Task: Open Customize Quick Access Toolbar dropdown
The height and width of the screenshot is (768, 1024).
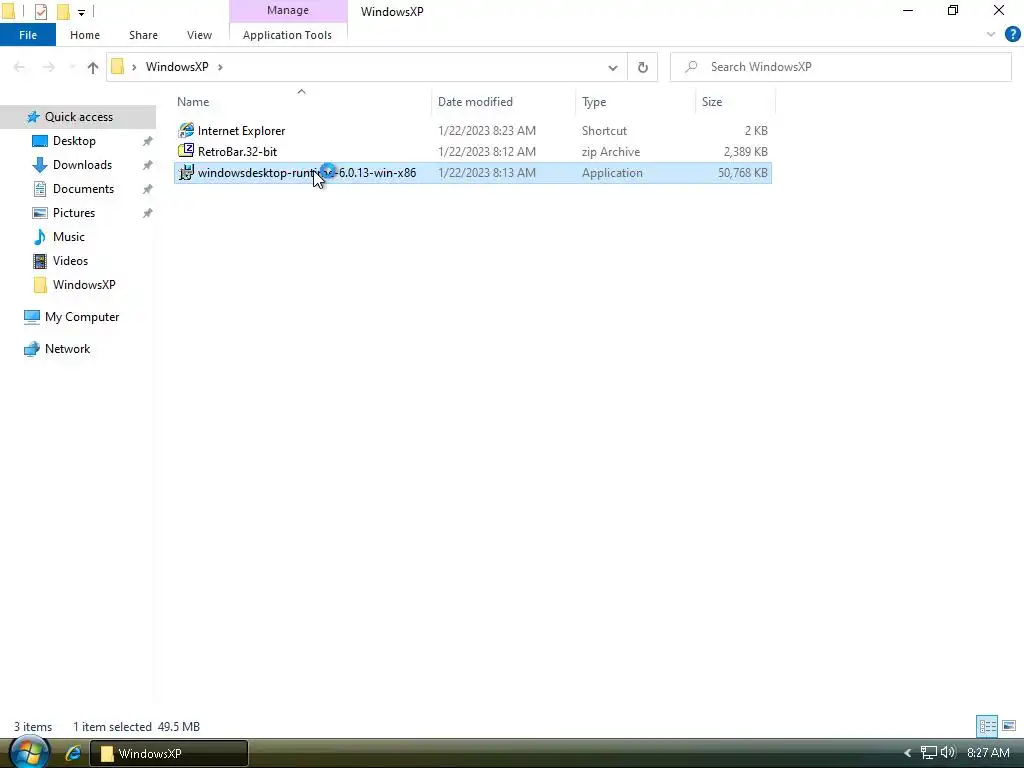Action: 81,12
